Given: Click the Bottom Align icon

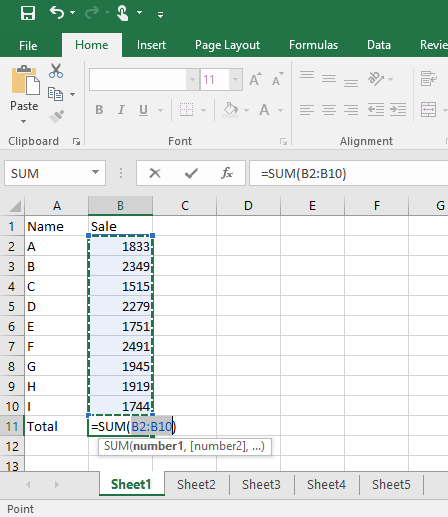Looking at the screenshot, I should click(351, 83).
